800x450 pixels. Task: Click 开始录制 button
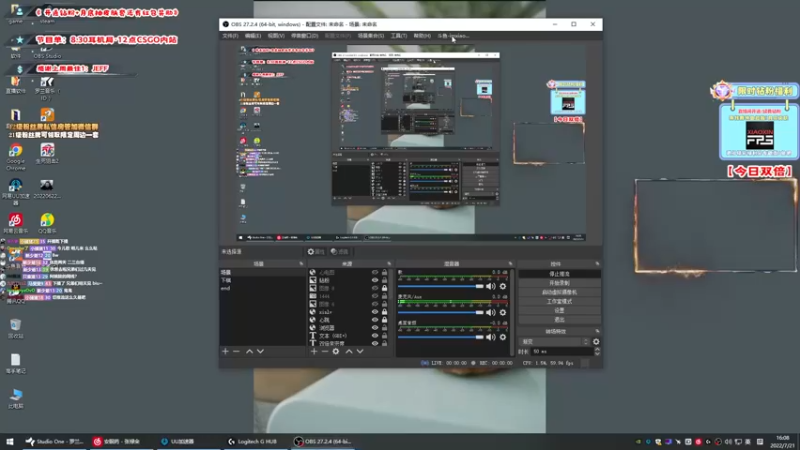[x=559, y=283]
